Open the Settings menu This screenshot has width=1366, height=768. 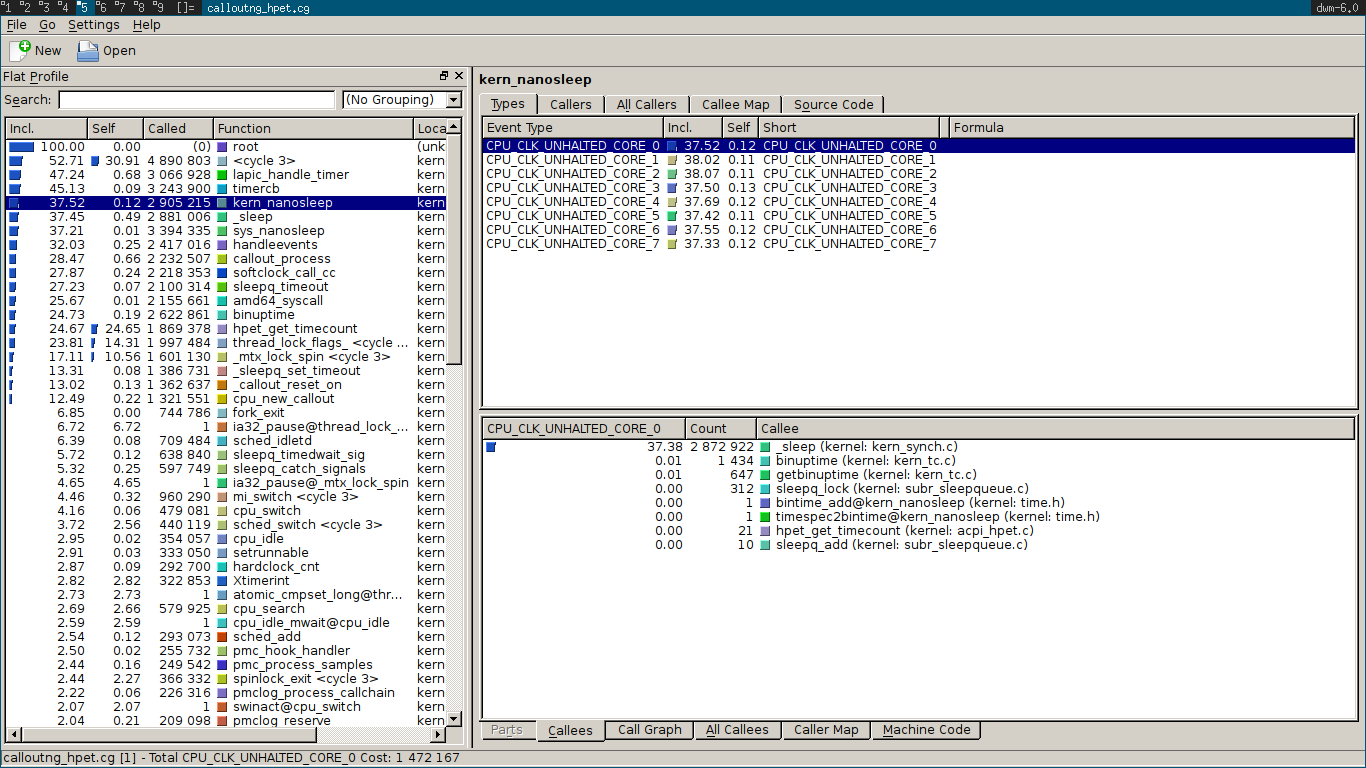tap(93, 25)
